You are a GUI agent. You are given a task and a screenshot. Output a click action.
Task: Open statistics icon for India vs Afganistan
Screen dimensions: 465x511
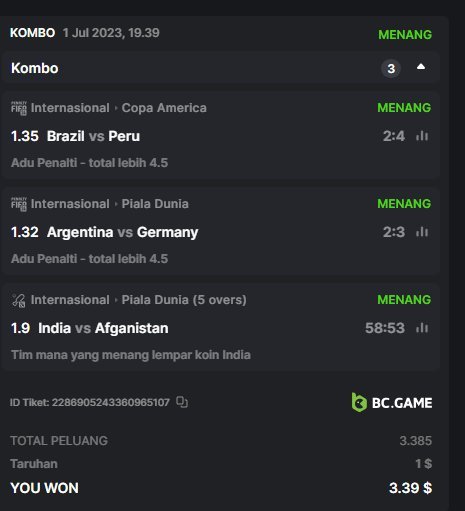422,328
